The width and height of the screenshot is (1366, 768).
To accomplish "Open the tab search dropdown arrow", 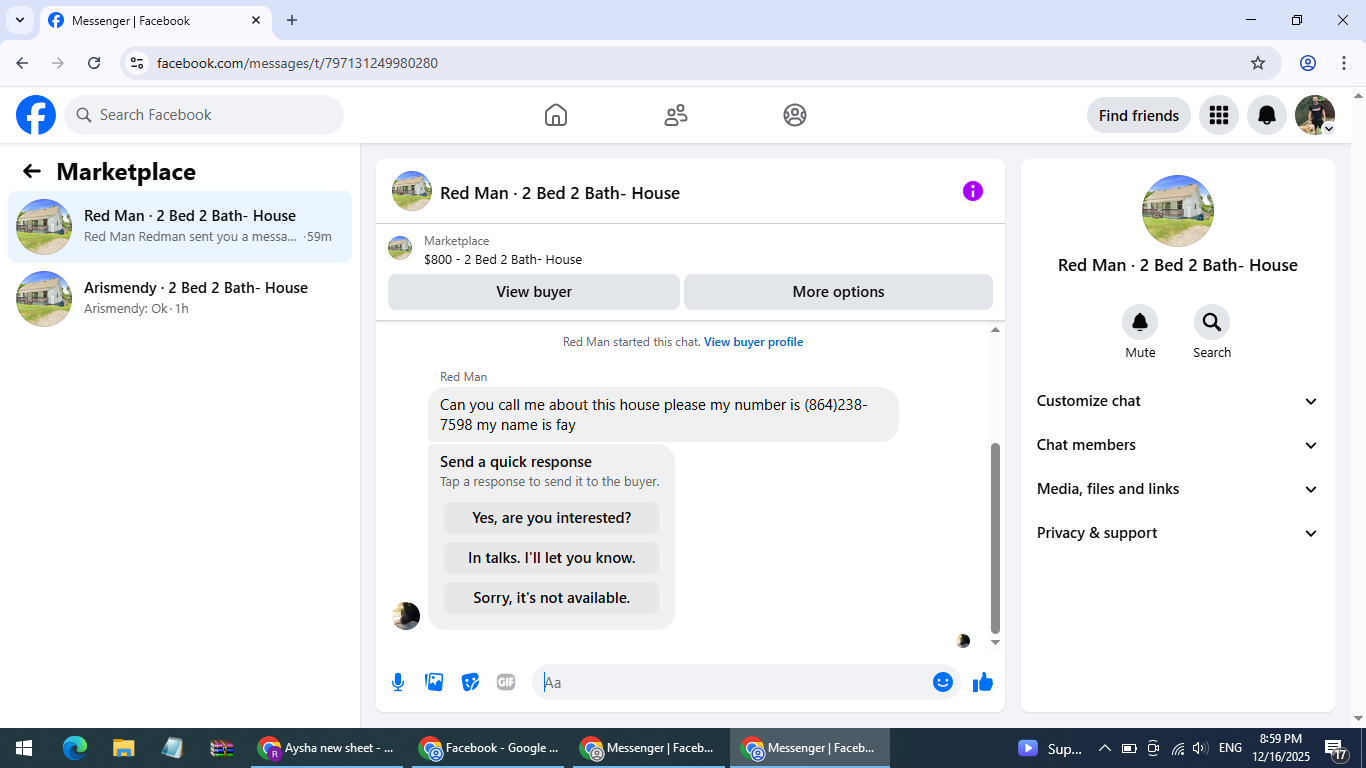I will click(20, 20).
